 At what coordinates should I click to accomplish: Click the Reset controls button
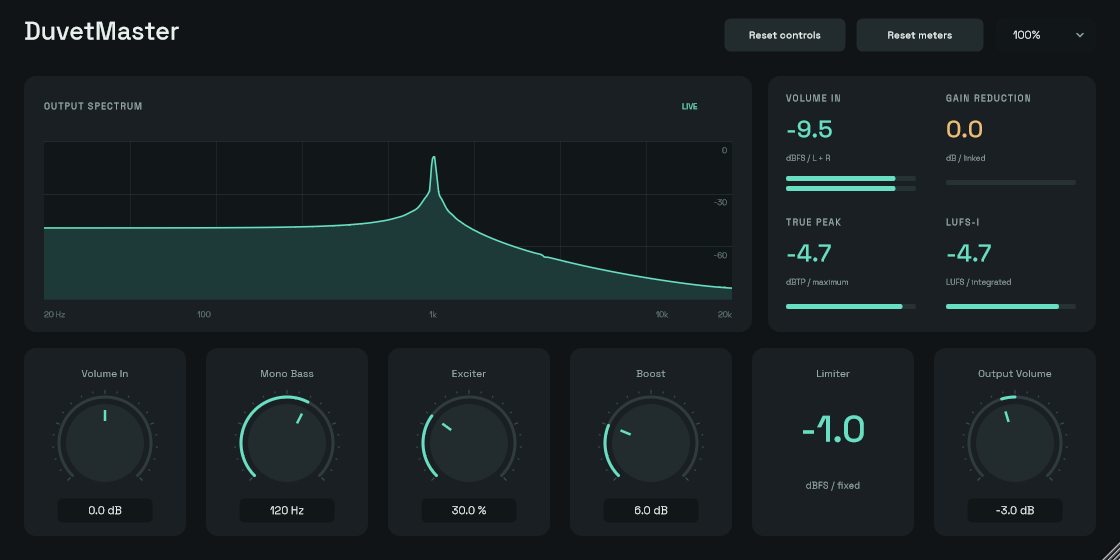tap(784, 35)
